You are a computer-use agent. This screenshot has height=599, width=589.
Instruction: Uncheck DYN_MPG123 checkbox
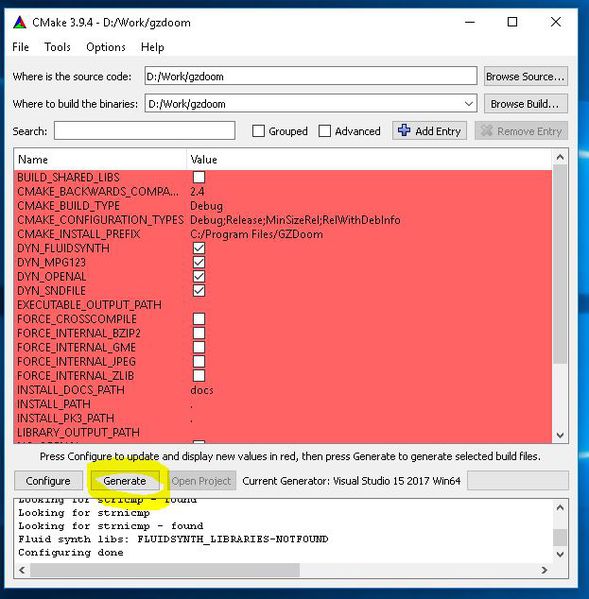pyautogui.click(x=199, y=262)
